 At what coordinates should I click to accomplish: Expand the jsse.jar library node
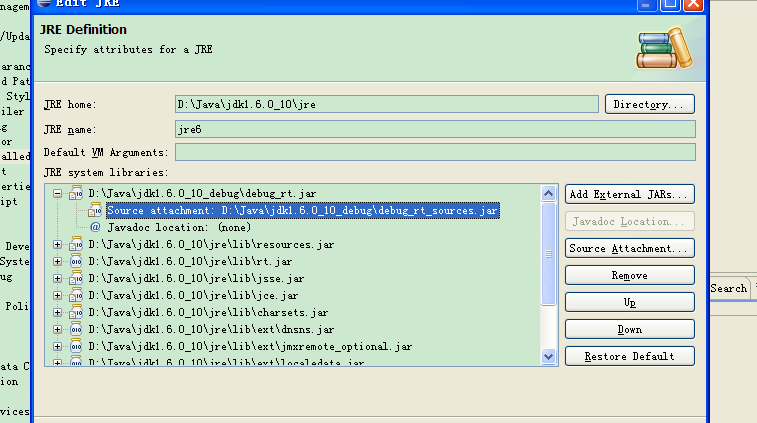(x=57, y=279)
